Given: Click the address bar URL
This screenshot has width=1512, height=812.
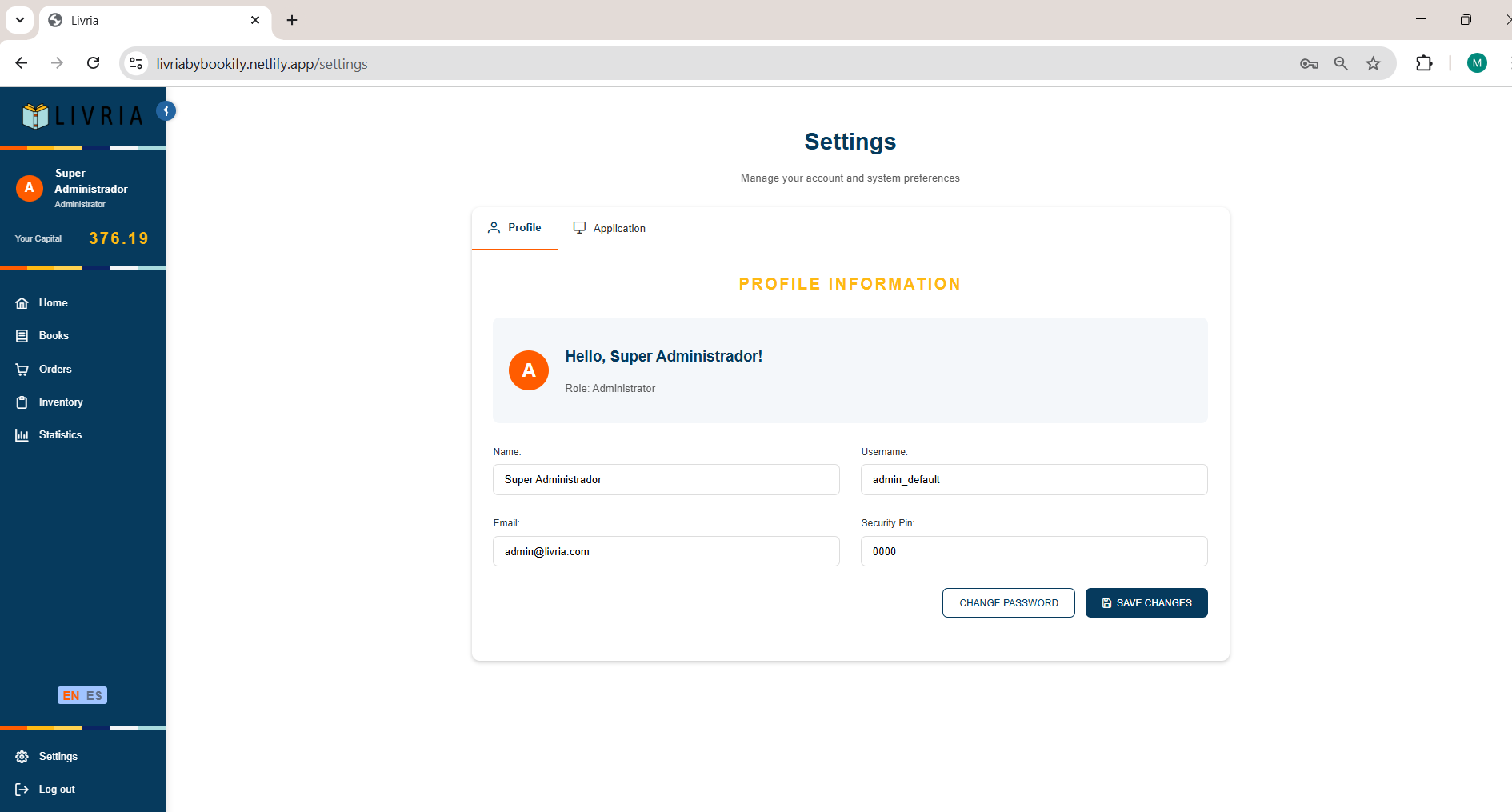Looking at the screenshot, I should [x=262, y=64].
